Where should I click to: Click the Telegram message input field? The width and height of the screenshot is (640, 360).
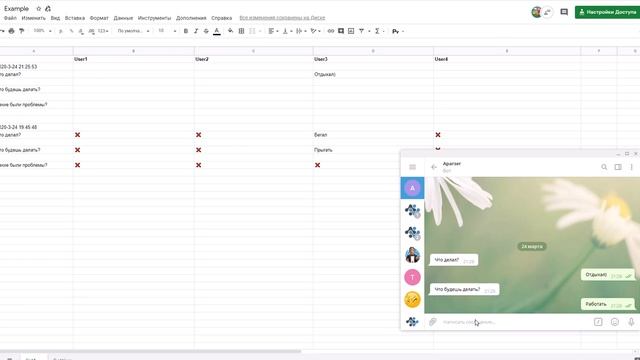514,322
